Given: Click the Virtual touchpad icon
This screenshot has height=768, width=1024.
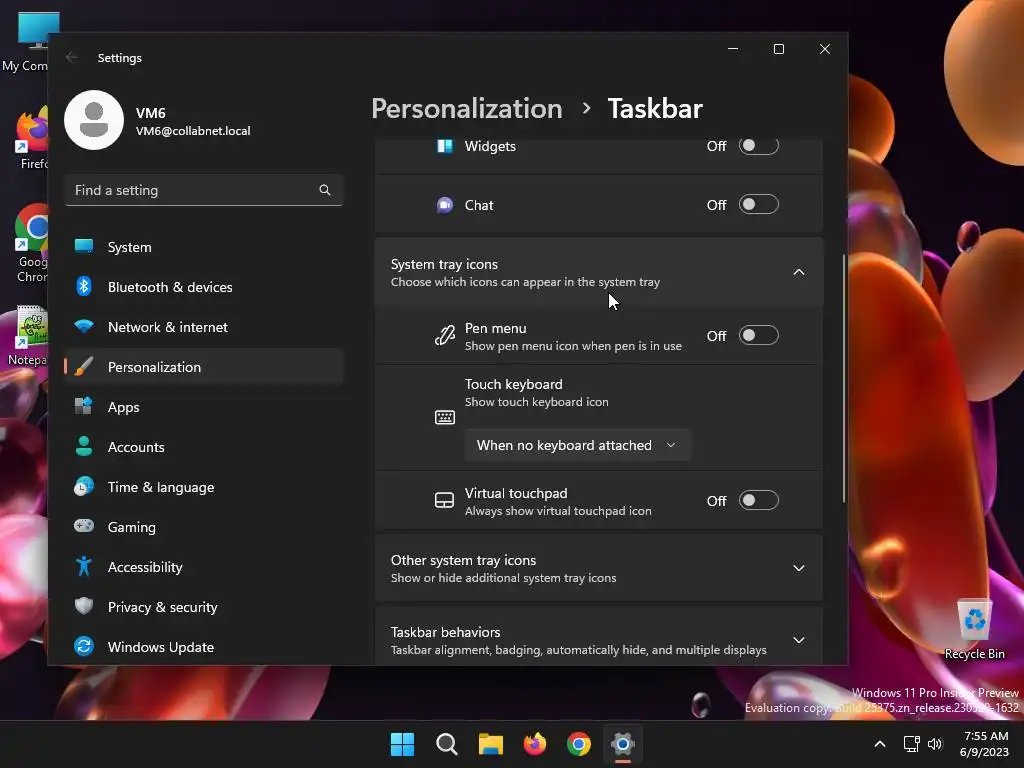Looking at the screenshot, I should (x=444, y=501).
